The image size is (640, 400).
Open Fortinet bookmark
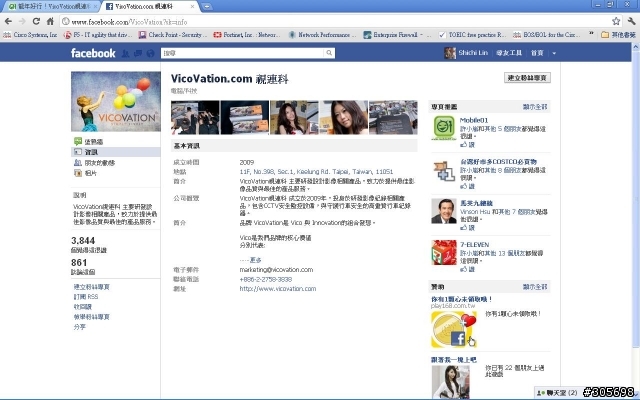tap(247, 35)
